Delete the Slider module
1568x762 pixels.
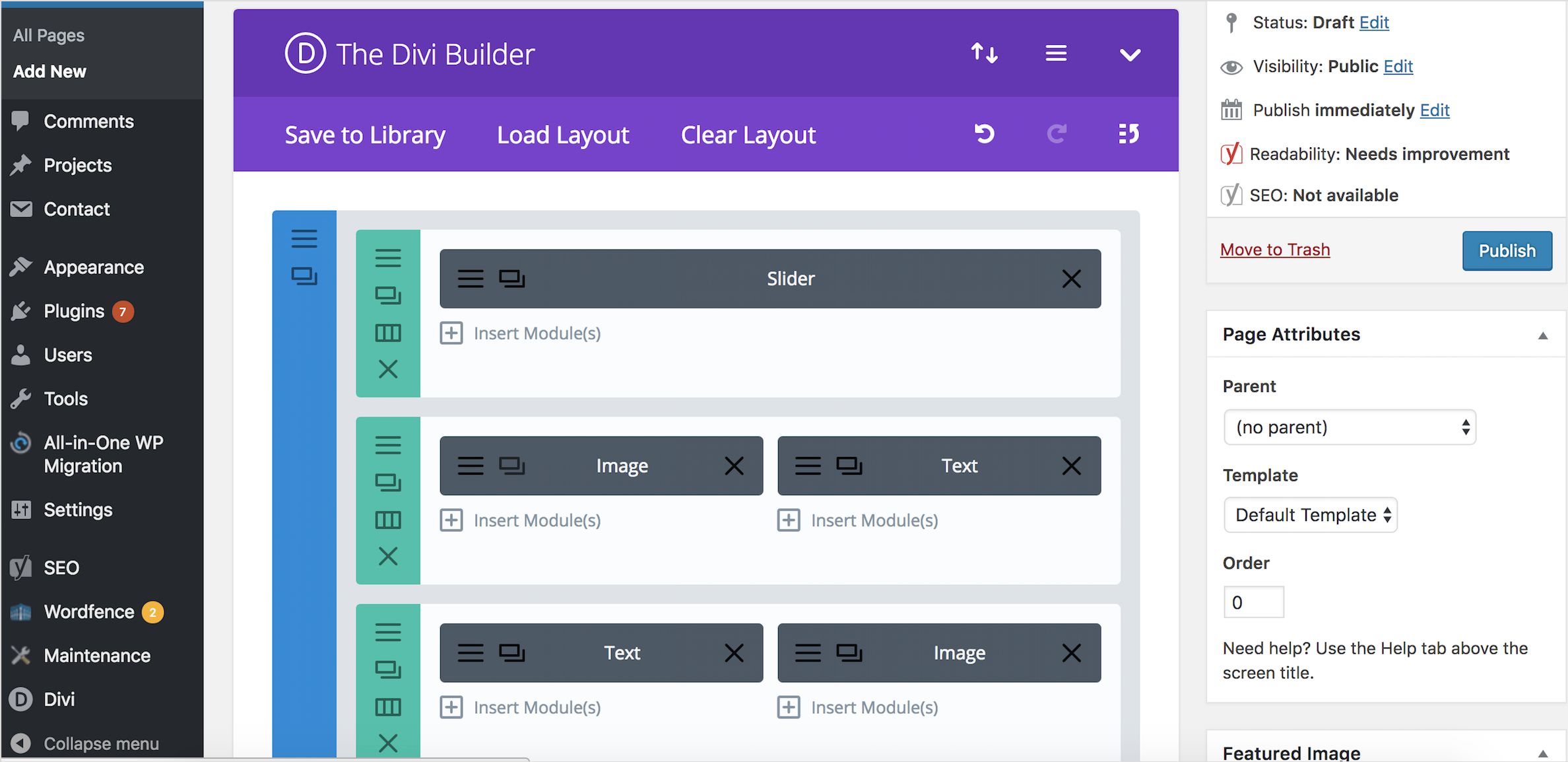(x=1071, y=279)
